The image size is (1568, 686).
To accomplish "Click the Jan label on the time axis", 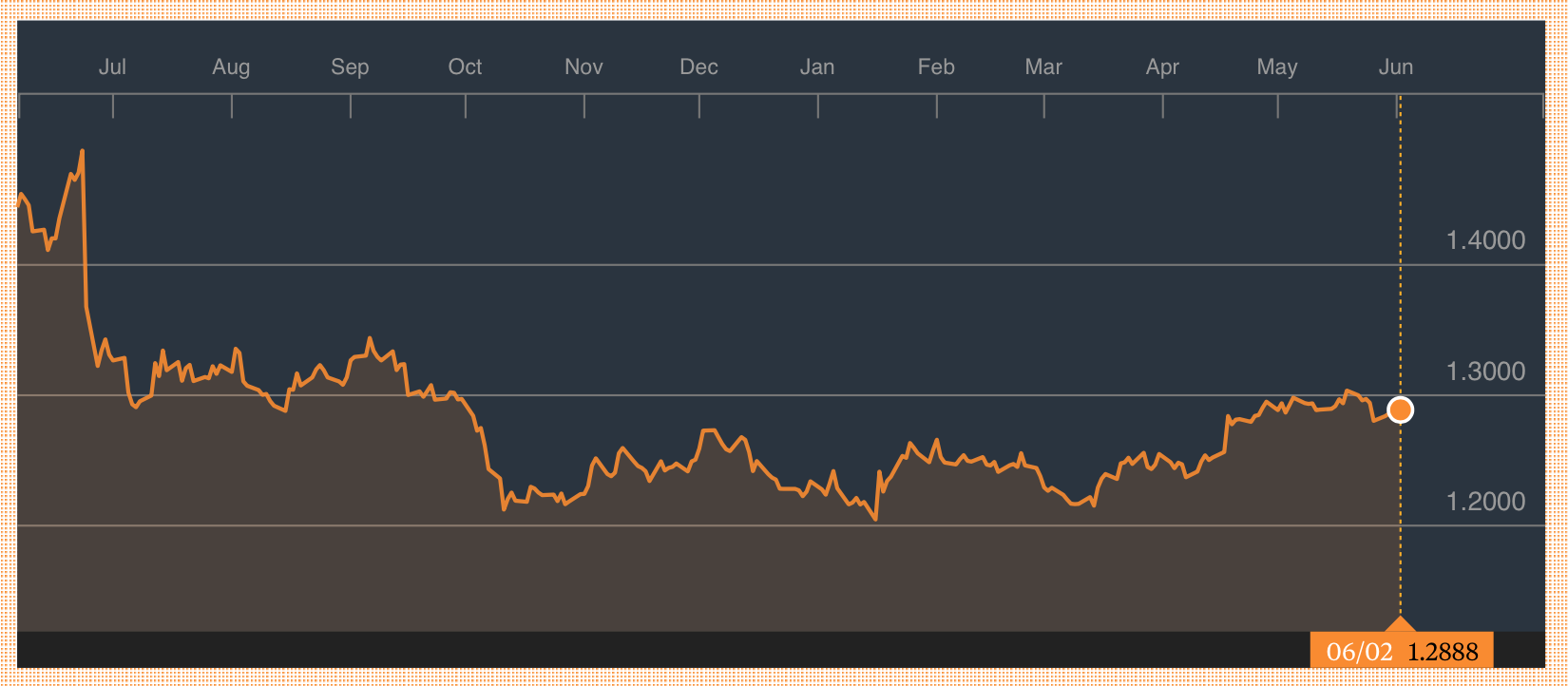I will tap(817, 67).
